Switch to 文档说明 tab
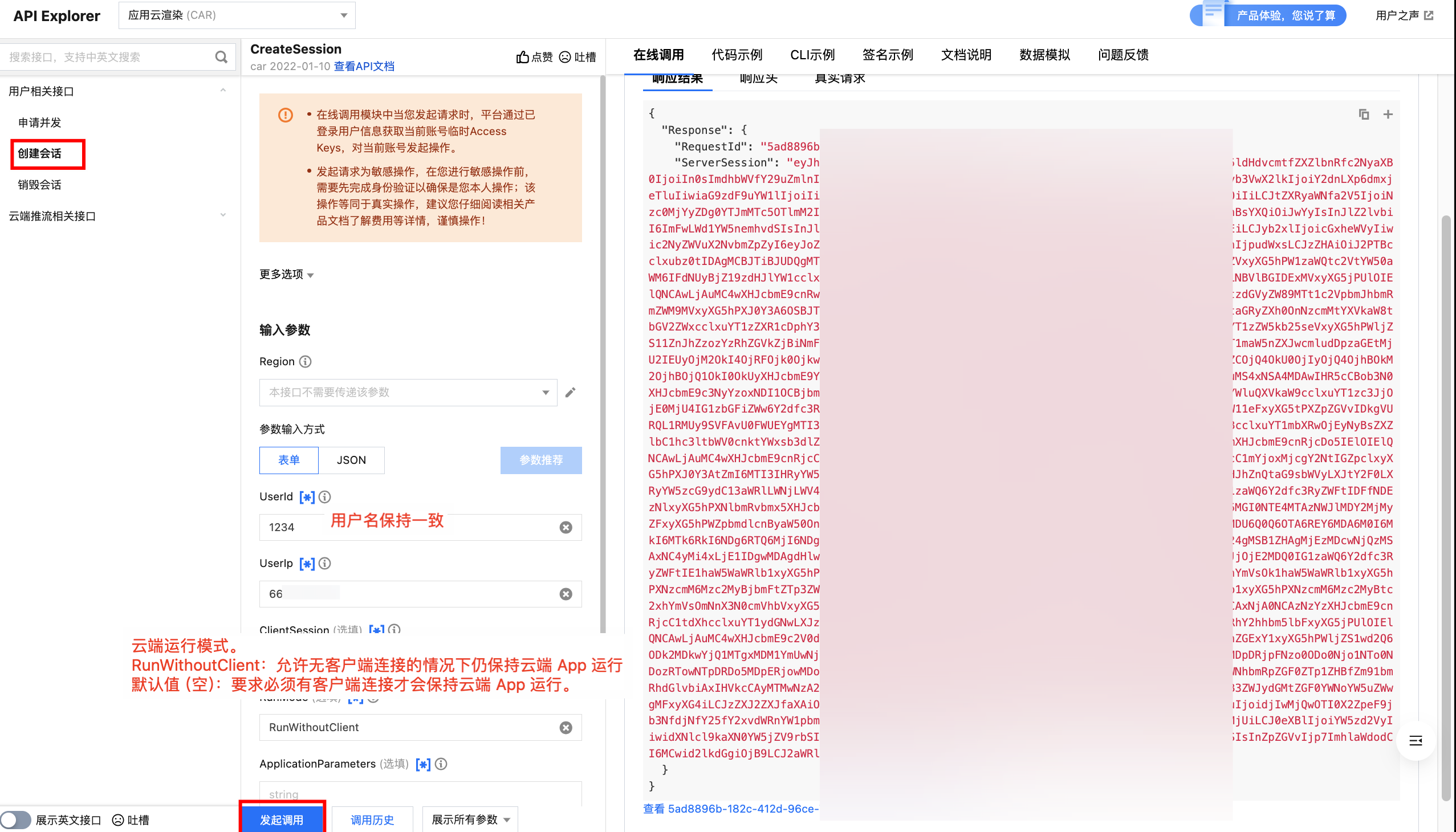This screenshot has width=1456, height=832. pos(966,55)
